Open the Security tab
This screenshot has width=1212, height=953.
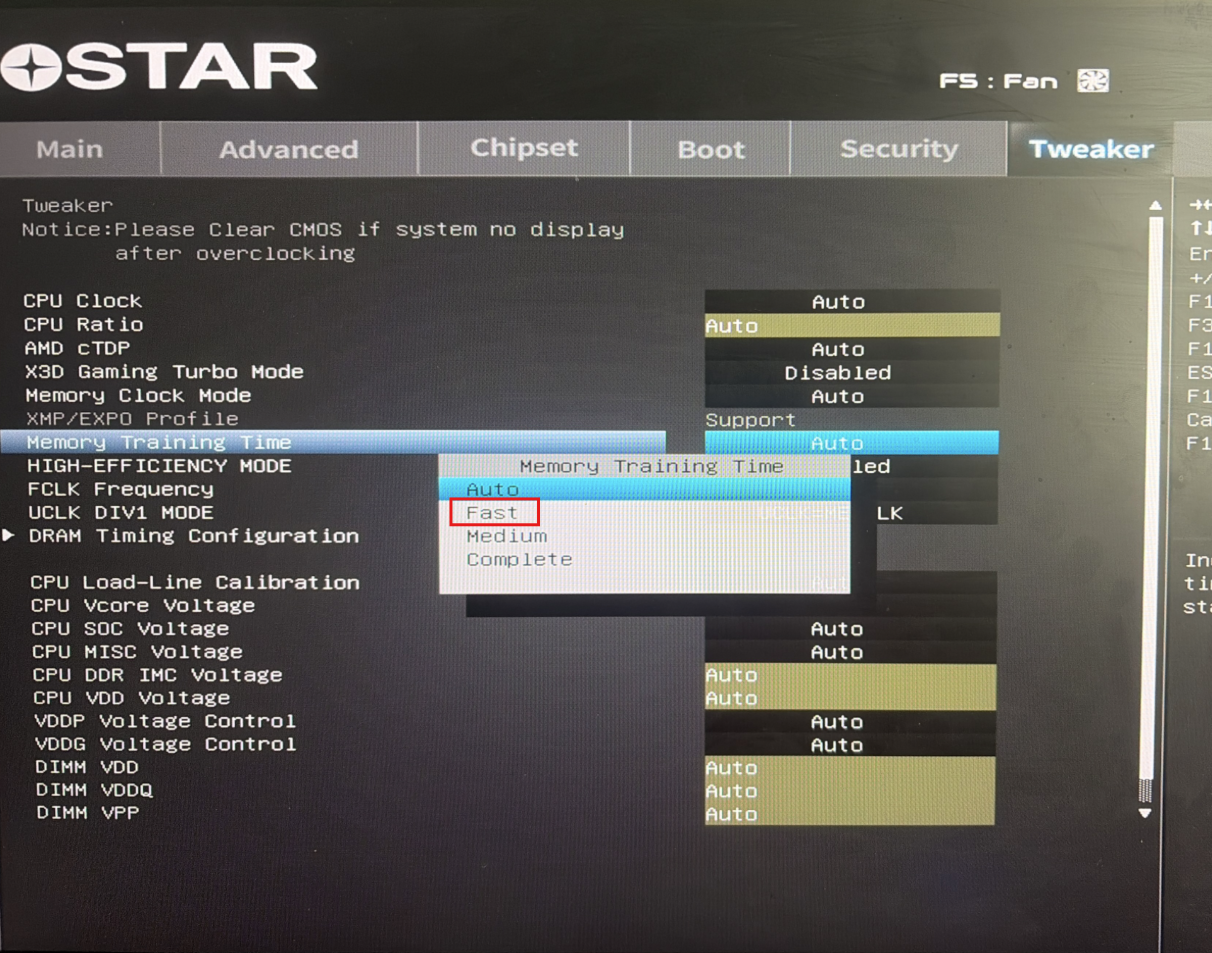(899, 149)
